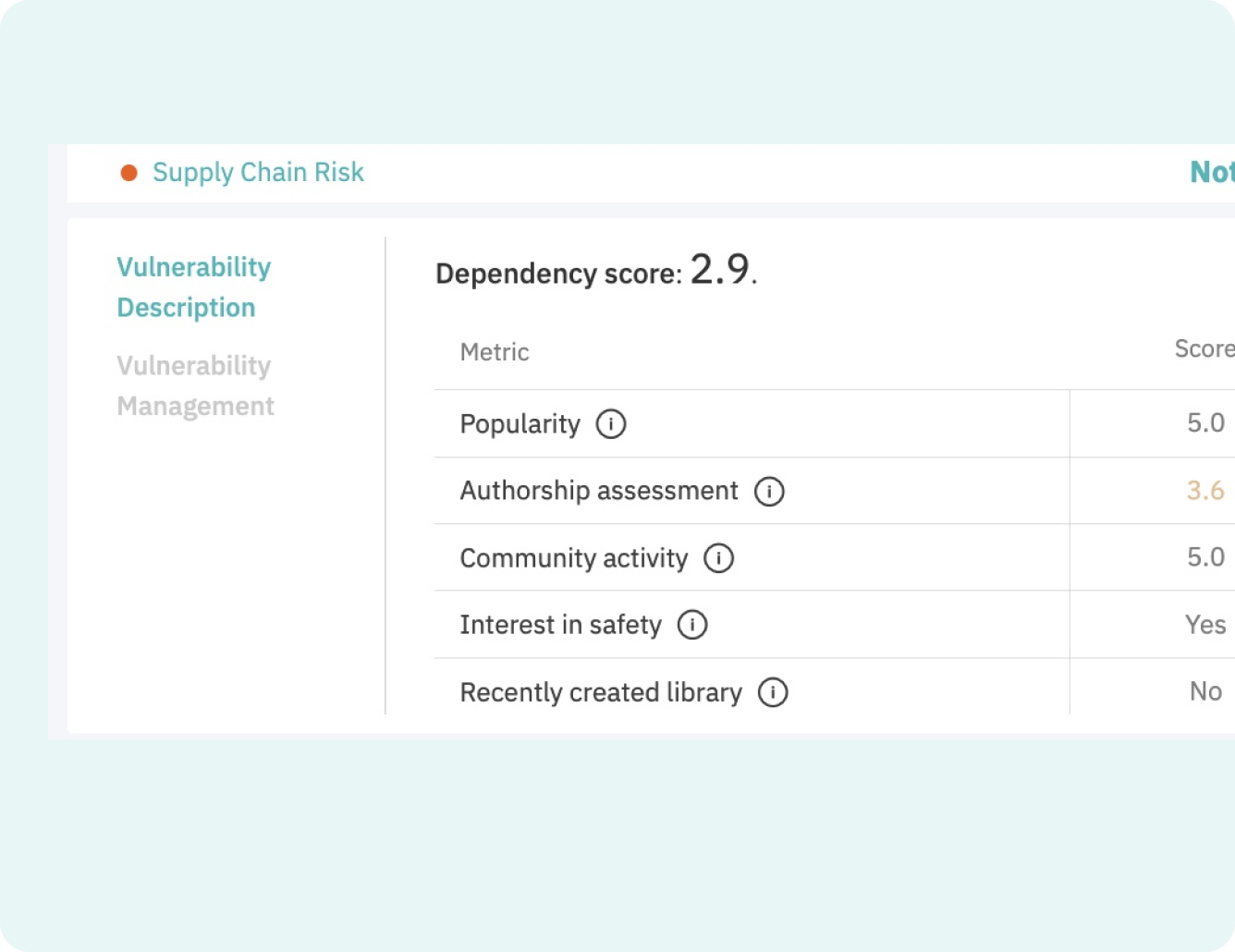The image size is (1235, 952).
Task: Click the 3.6 Authorship assessment score
Action: (1204, 491)
